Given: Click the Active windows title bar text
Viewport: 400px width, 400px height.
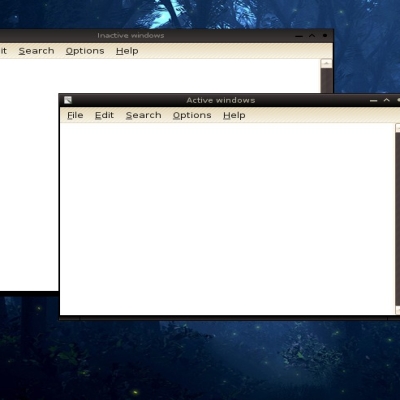Looking at the screenshot, I should pyautogui.click(x=221, y=100).
